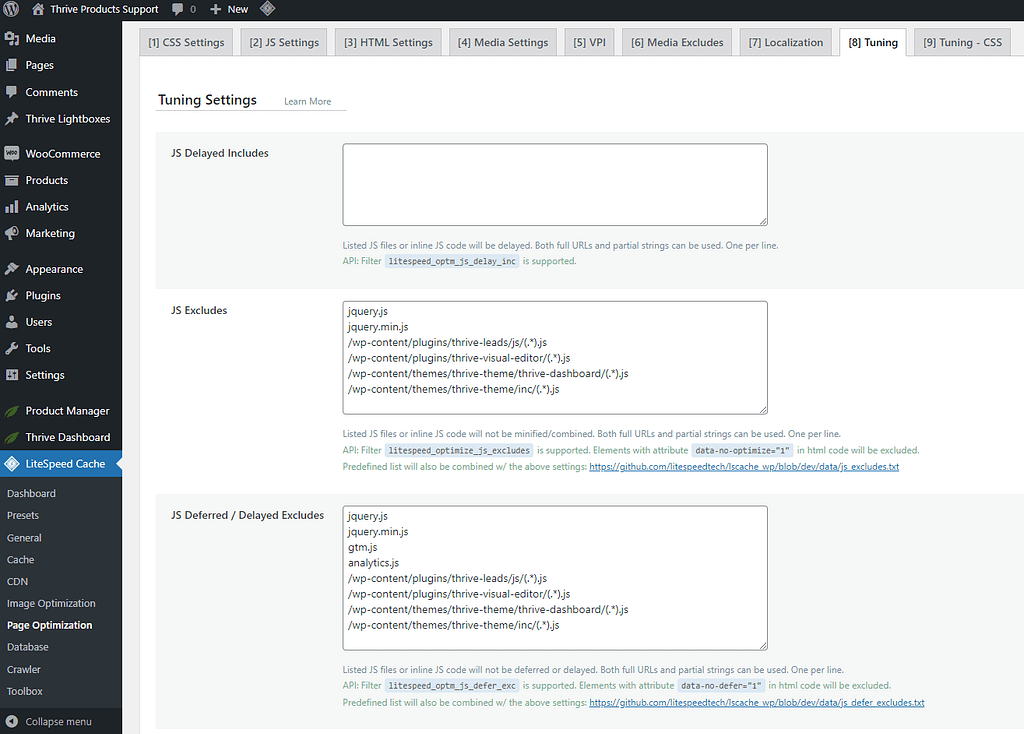This screenshot has width=1024, height=734.
Task: Open the js_defer_excludes.txt GitHub link
Action: [x=756, y=703]
